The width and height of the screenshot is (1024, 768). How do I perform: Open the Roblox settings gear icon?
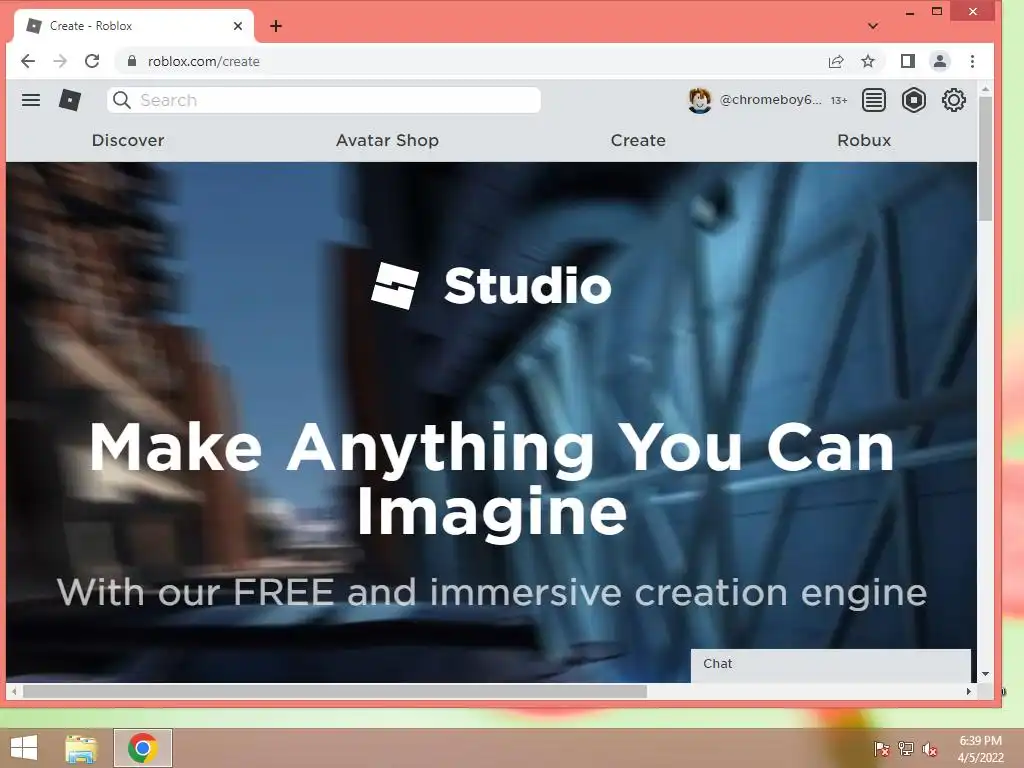click(953, 100)
